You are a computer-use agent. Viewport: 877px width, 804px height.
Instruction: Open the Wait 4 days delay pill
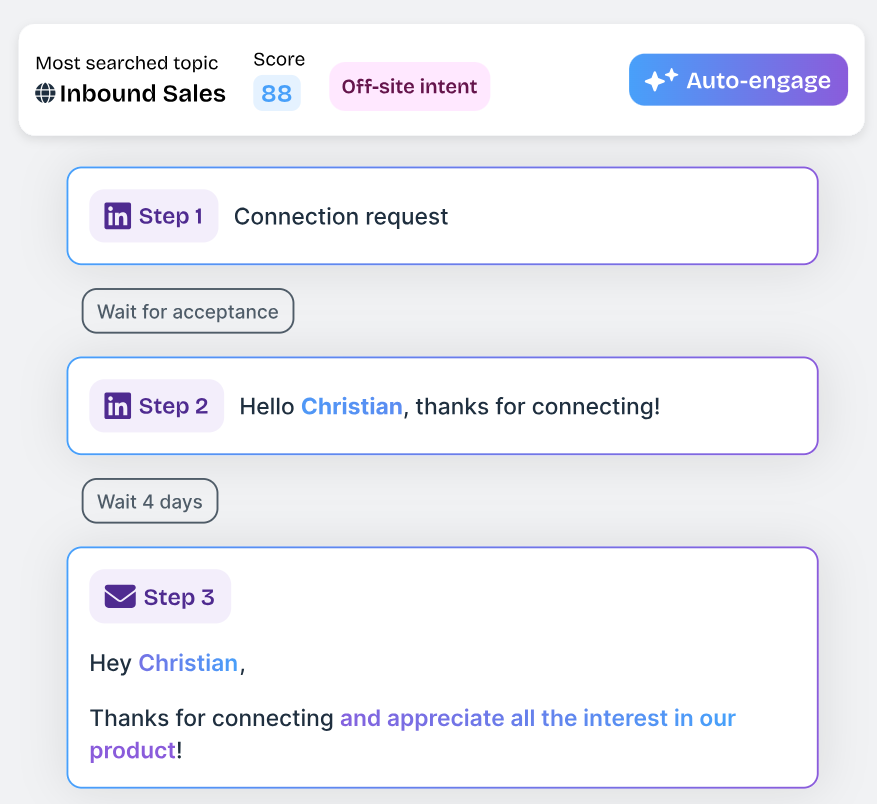(150, 501)
